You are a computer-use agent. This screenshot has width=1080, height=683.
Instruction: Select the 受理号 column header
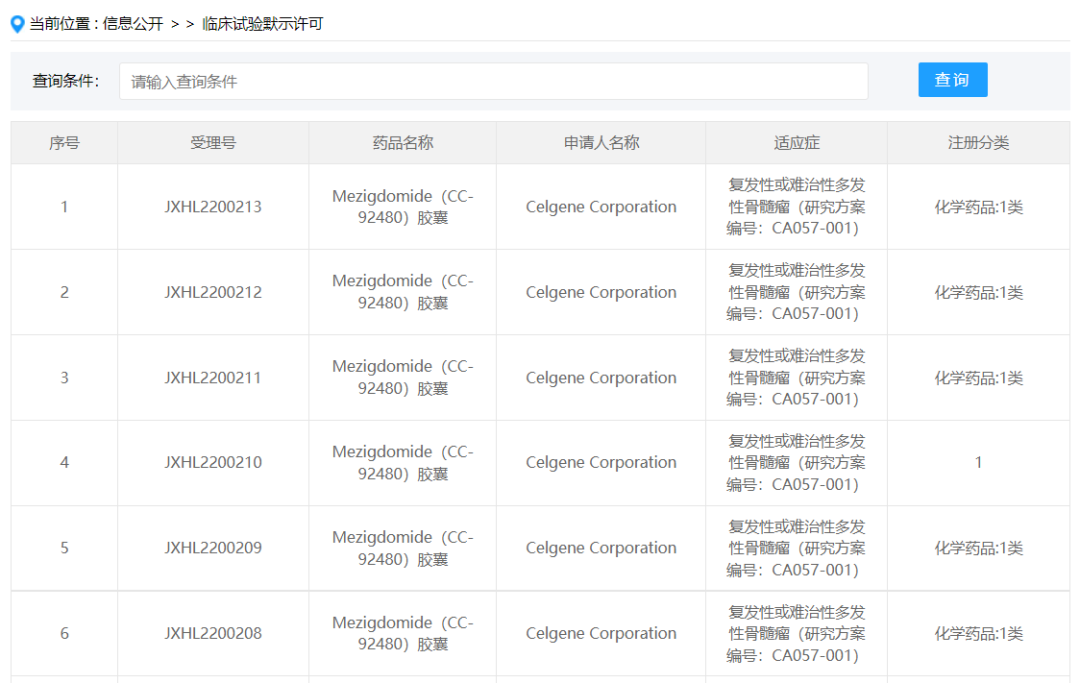coord(212,142)
